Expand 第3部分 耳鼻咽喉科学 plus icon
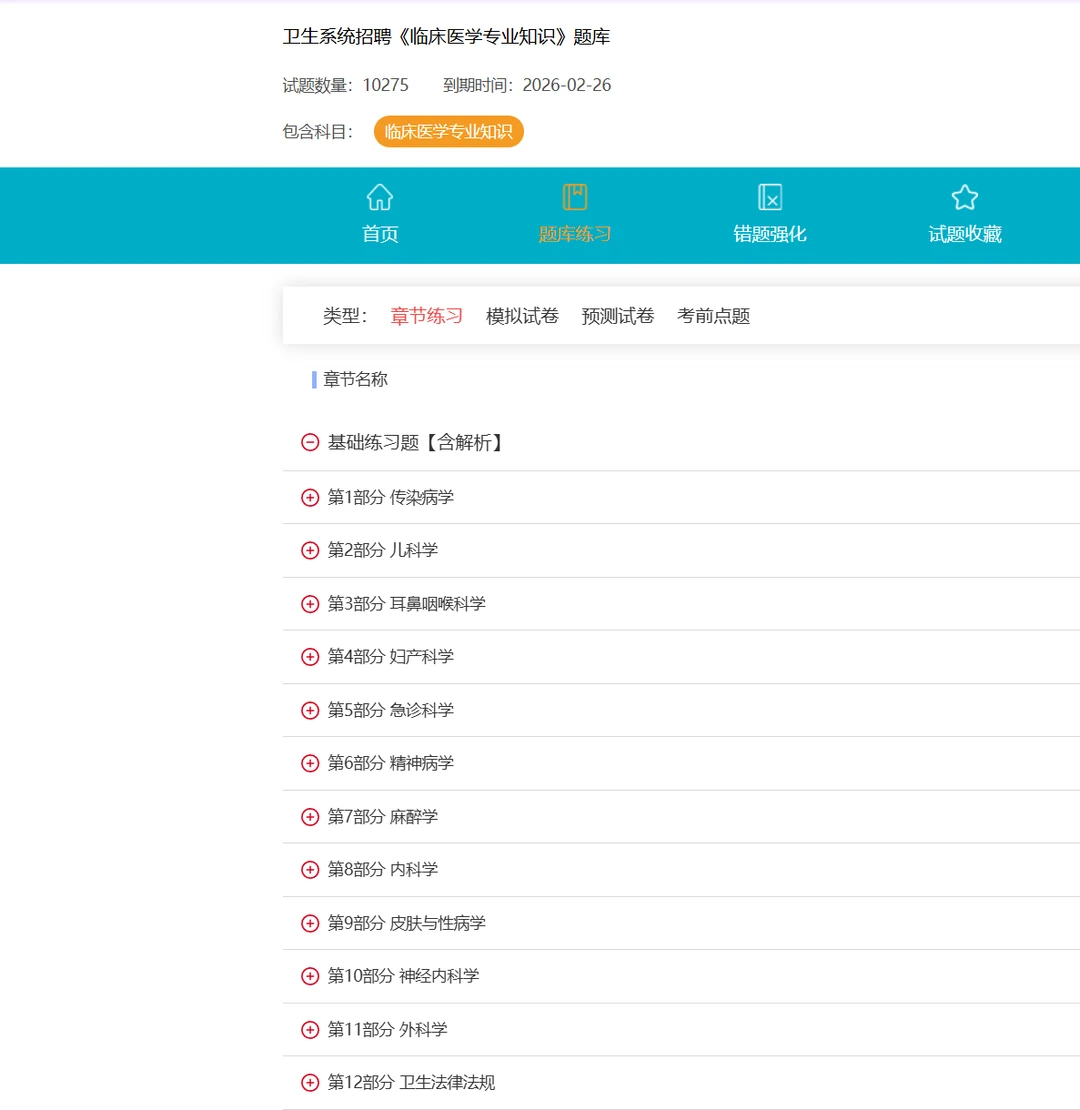1080x1110 pixels. [x=310, y=604]
